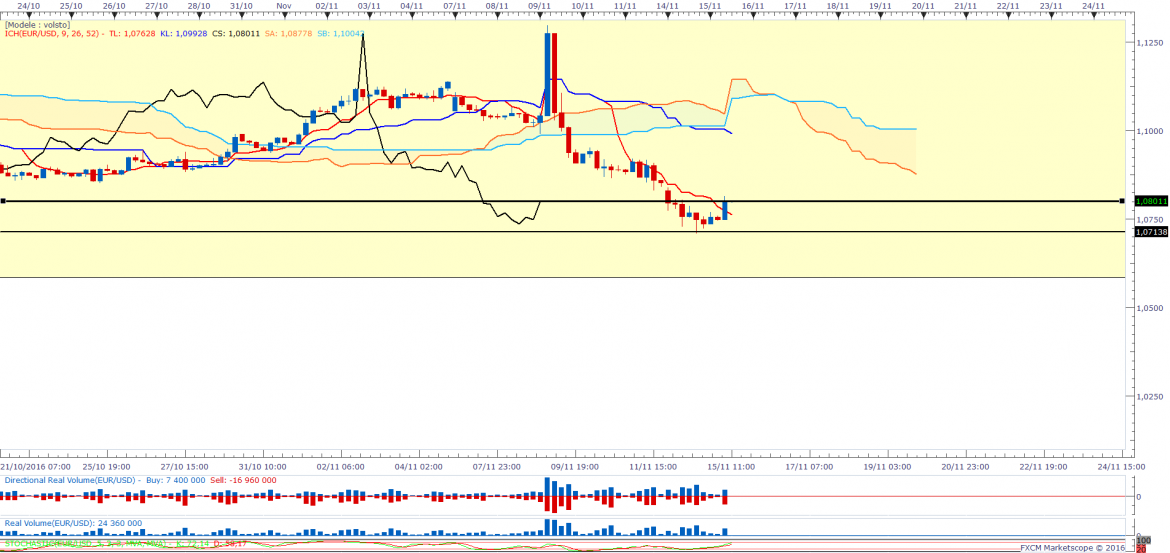This screenshot has width=1170, height=553.
Task: Click the 09/11 date on top axis
Action: tap(540, 6)
